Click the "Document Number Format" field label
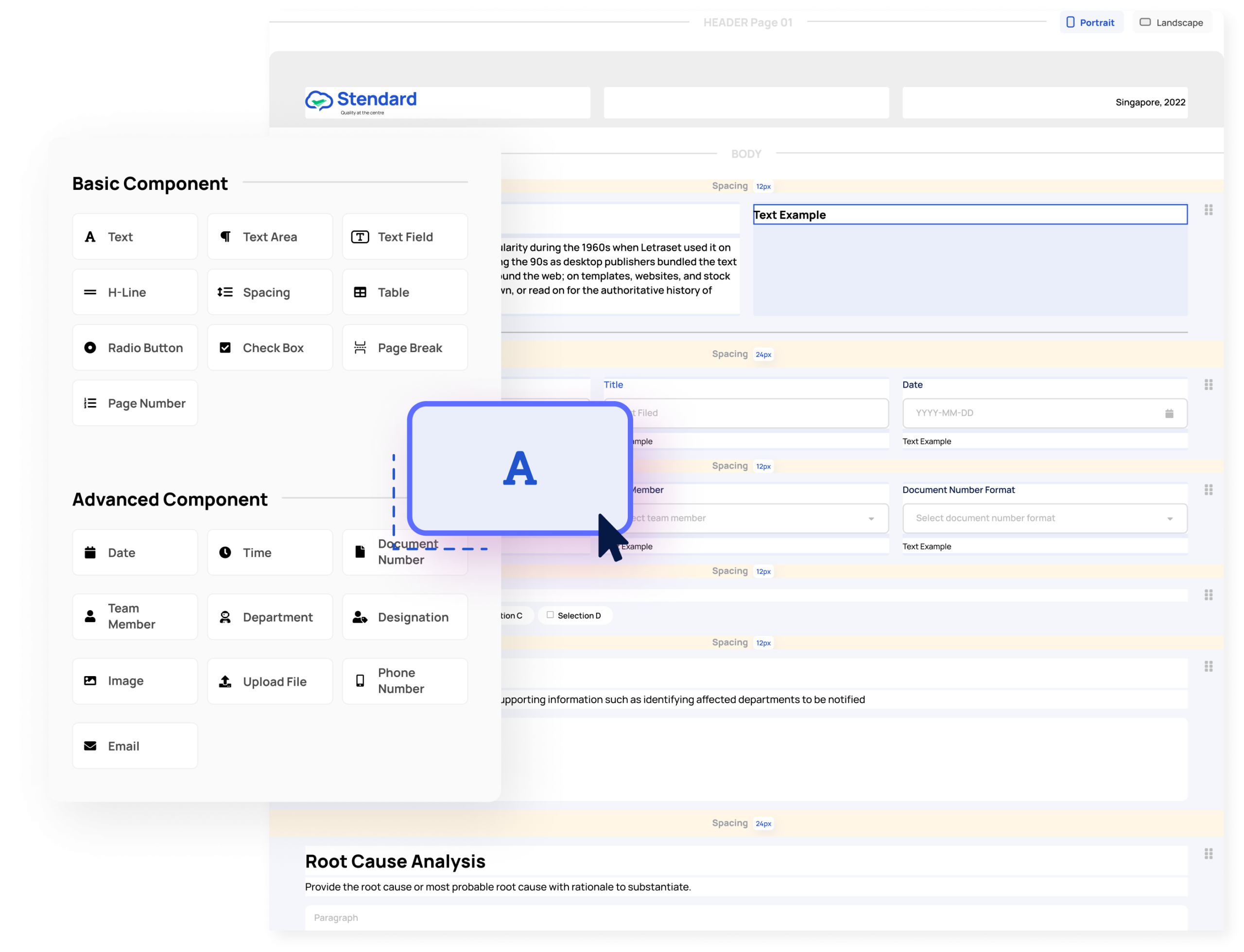 pos(958,490)
